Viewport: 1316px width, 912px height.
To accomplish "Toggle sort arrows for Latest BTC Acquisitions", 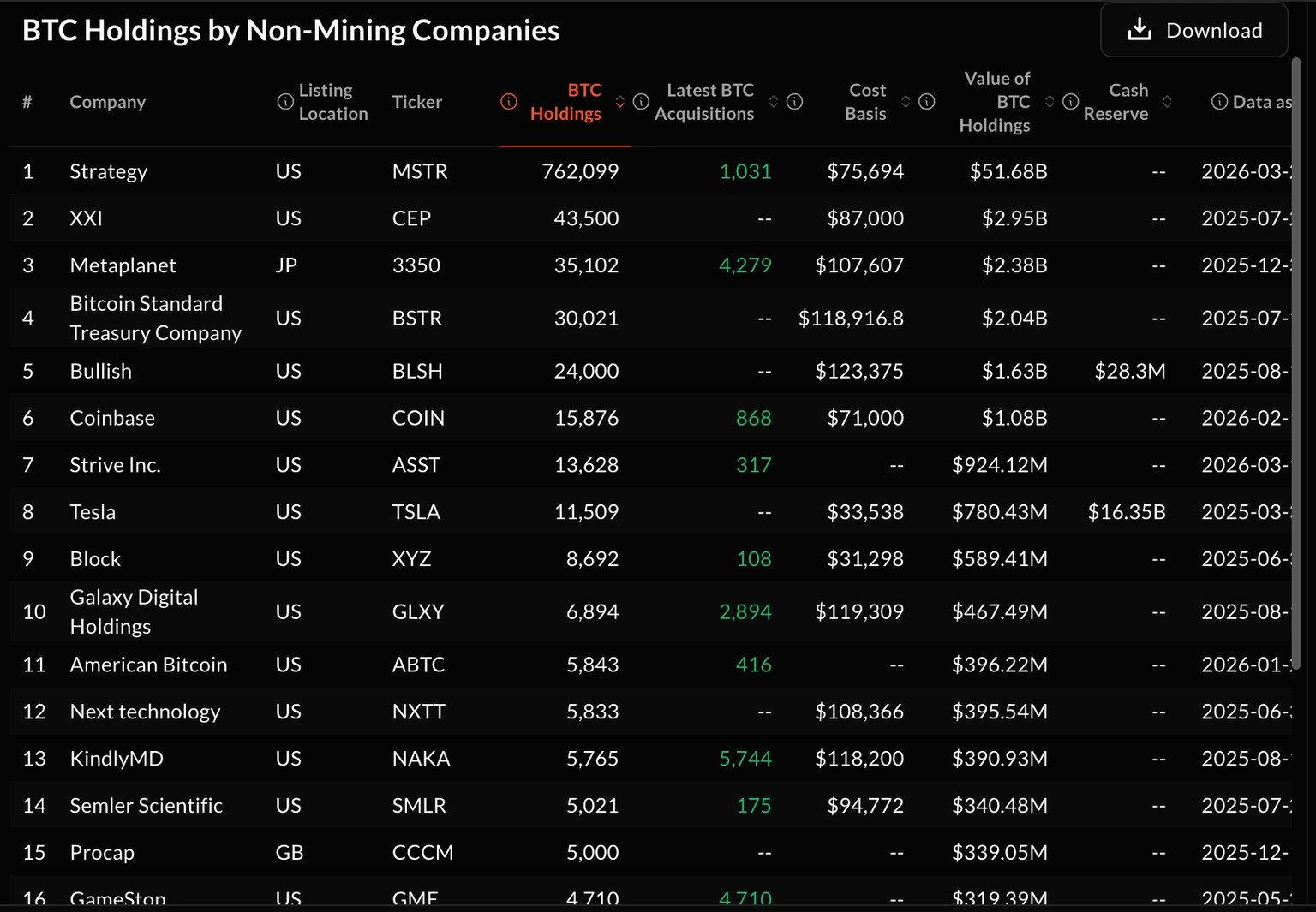I will 774,102.
